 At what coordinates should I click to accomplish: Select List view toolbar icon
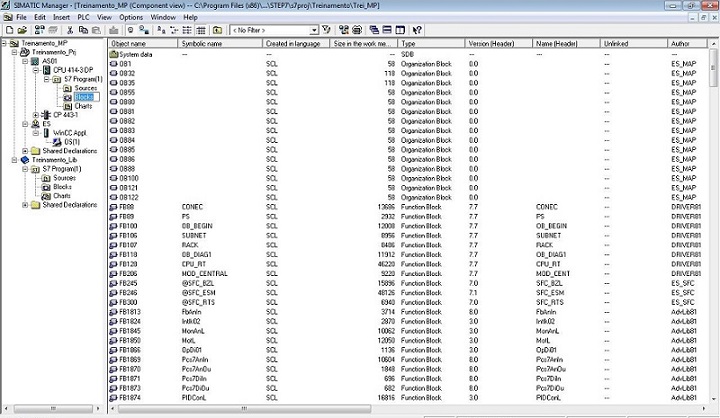click(187, 30)
